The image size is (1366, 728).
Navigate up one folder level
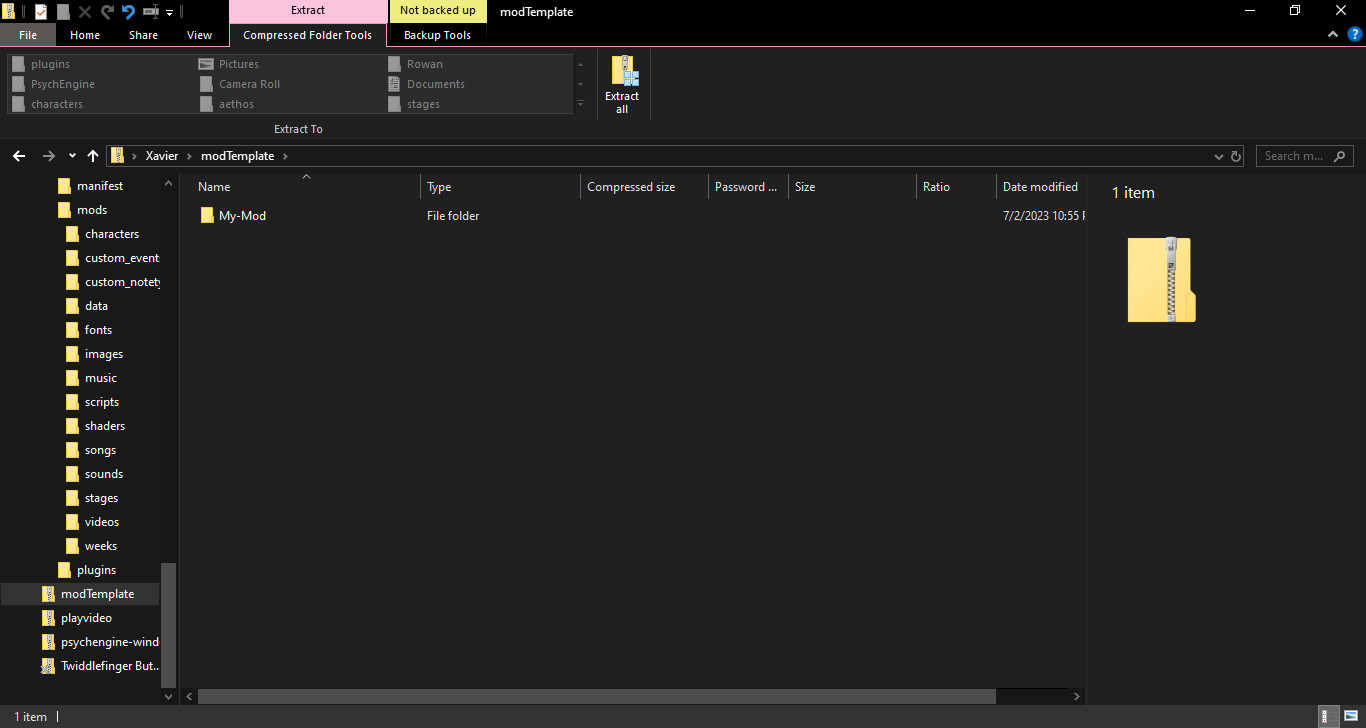coord(93,156)
